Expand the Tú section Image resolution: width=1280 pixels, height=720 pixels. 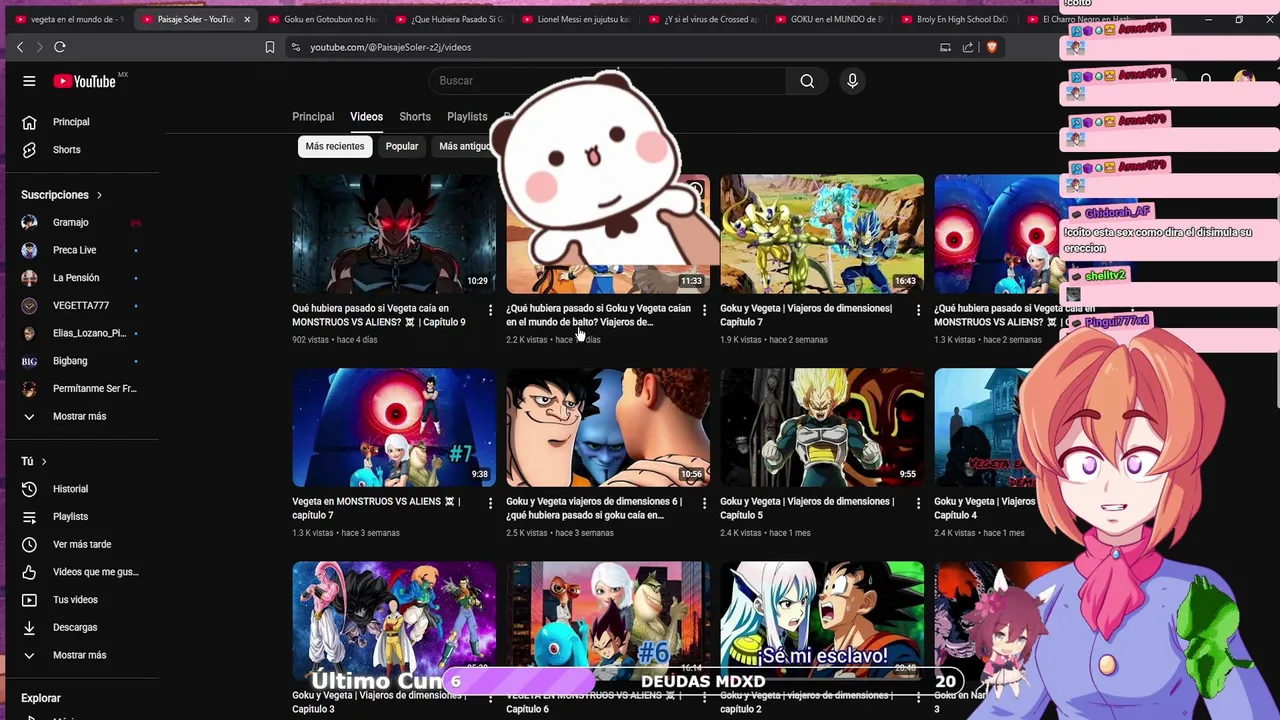(34, 461)
